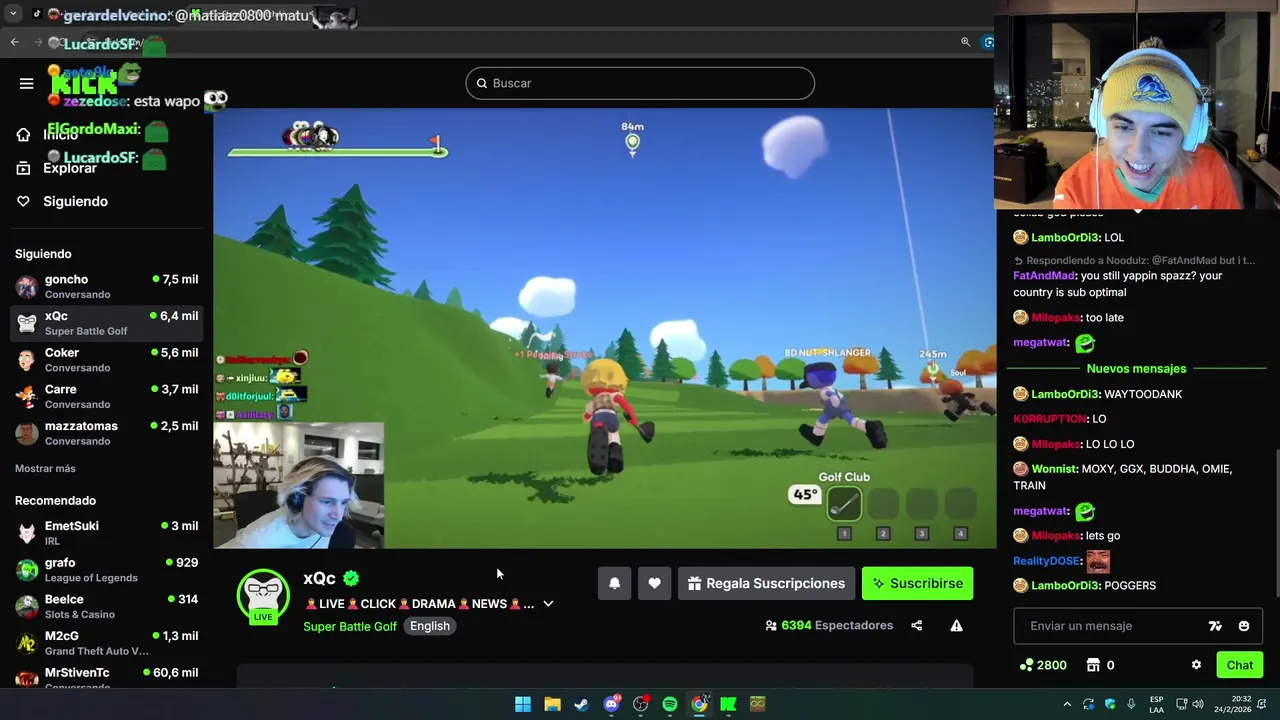Image resolution: width=1280 pixels, height=720 pixels.
Task: Click browser back arrow
Action: pos(14,42)
